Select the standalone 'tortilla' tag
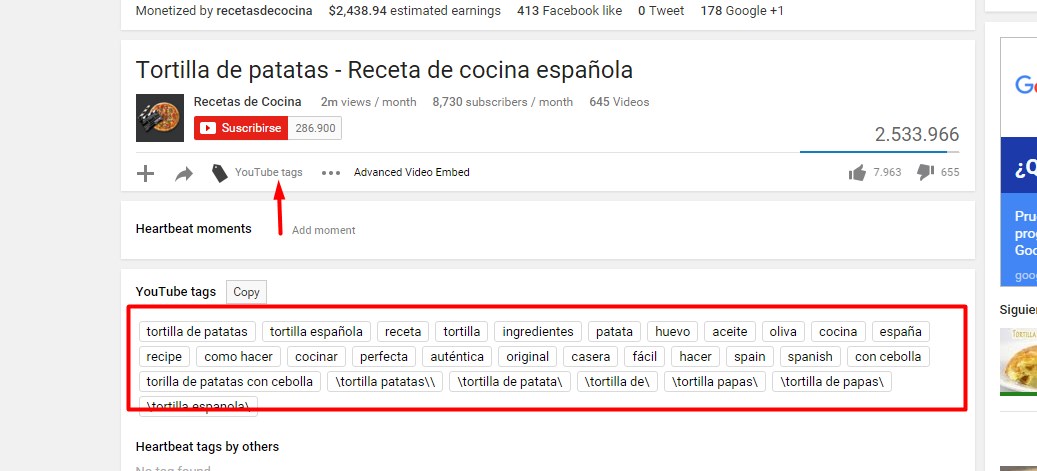 [x=462, y=331]
